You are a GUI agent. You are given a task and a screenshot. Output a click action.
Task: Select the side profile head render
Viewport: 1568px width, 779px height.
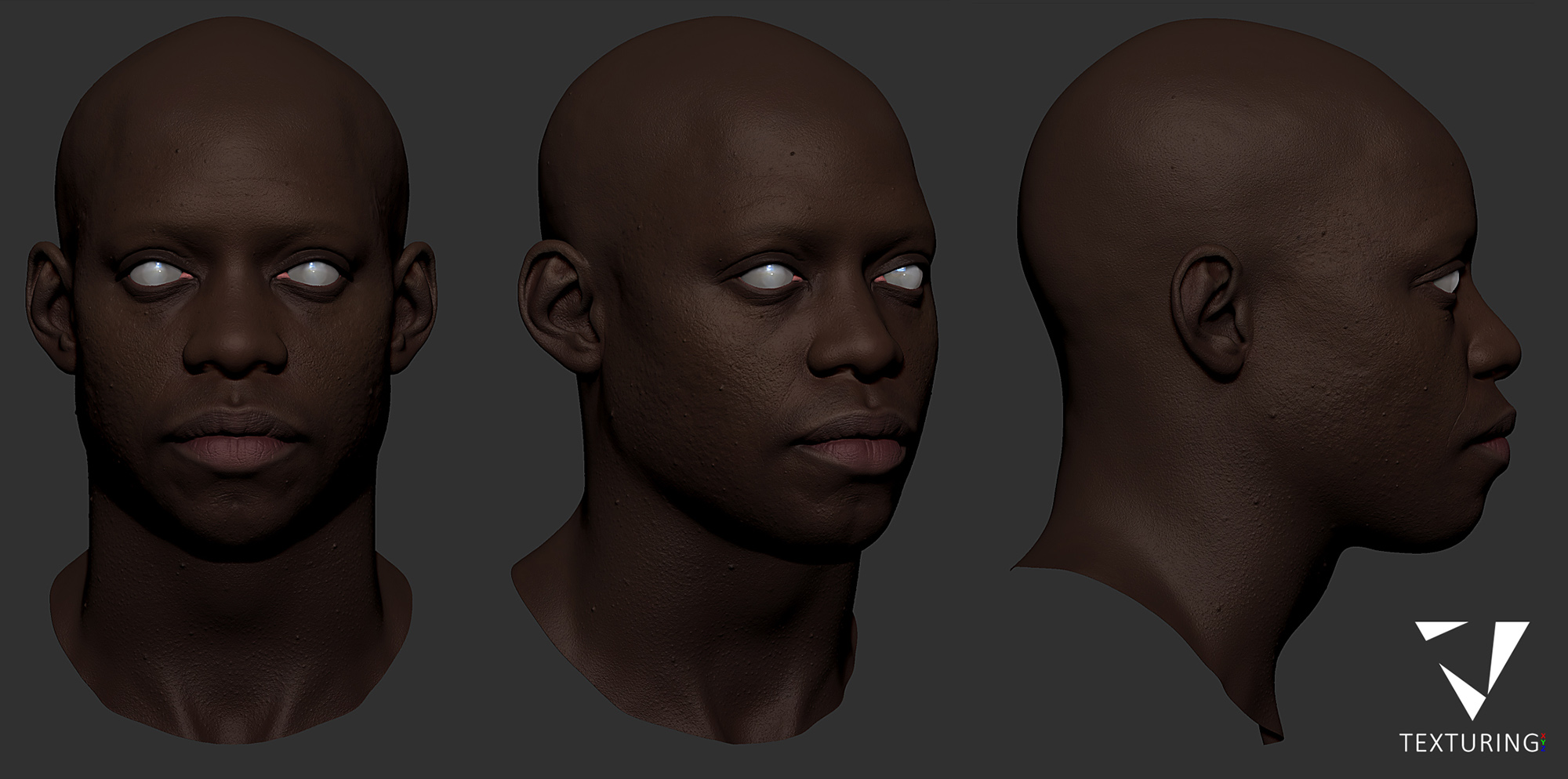[x=1266, y=380]
